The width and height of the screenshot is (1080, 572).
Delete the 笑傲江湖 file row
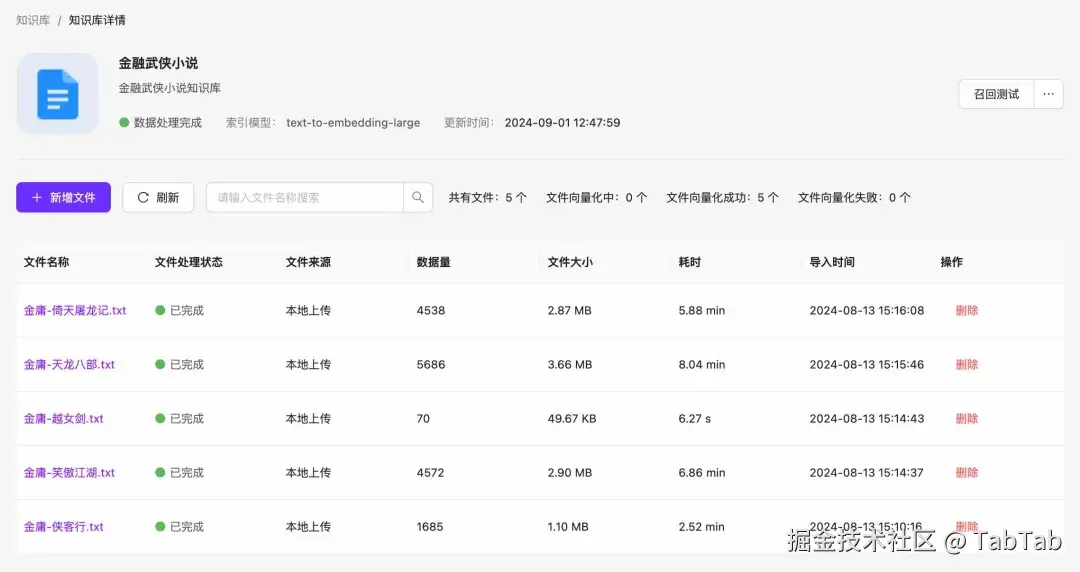[x=966, y=473]
